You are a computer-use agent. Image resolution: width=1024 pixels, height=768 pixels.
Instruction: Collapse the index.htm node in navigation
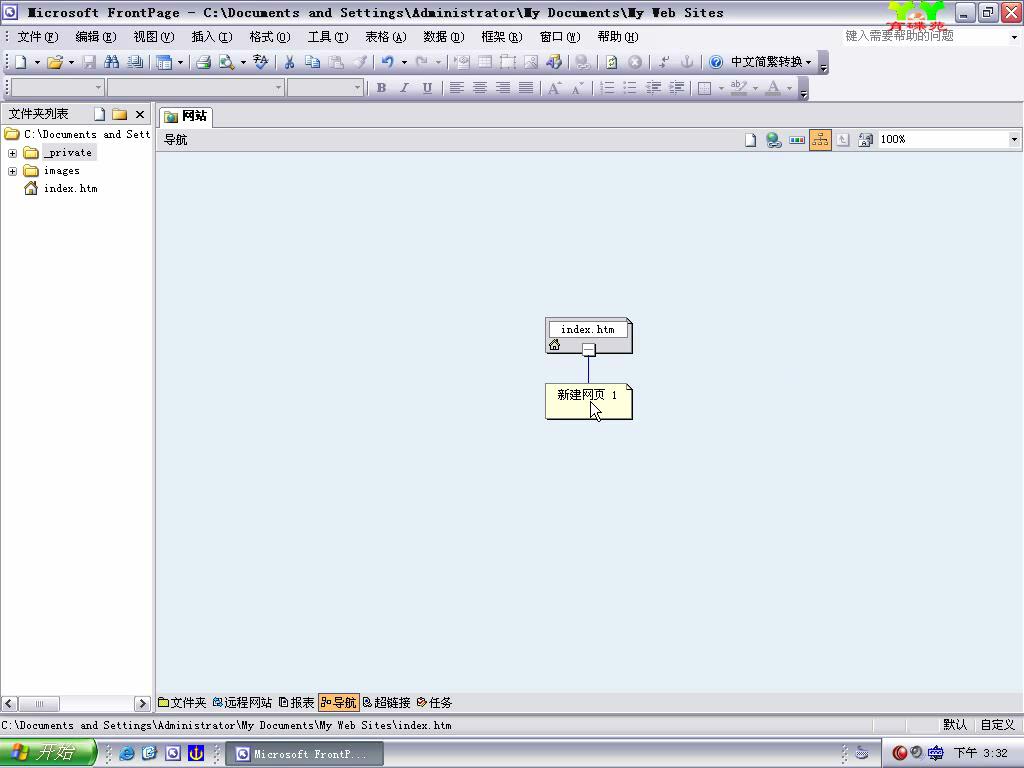pyautogui.click(x=588, y=350)
